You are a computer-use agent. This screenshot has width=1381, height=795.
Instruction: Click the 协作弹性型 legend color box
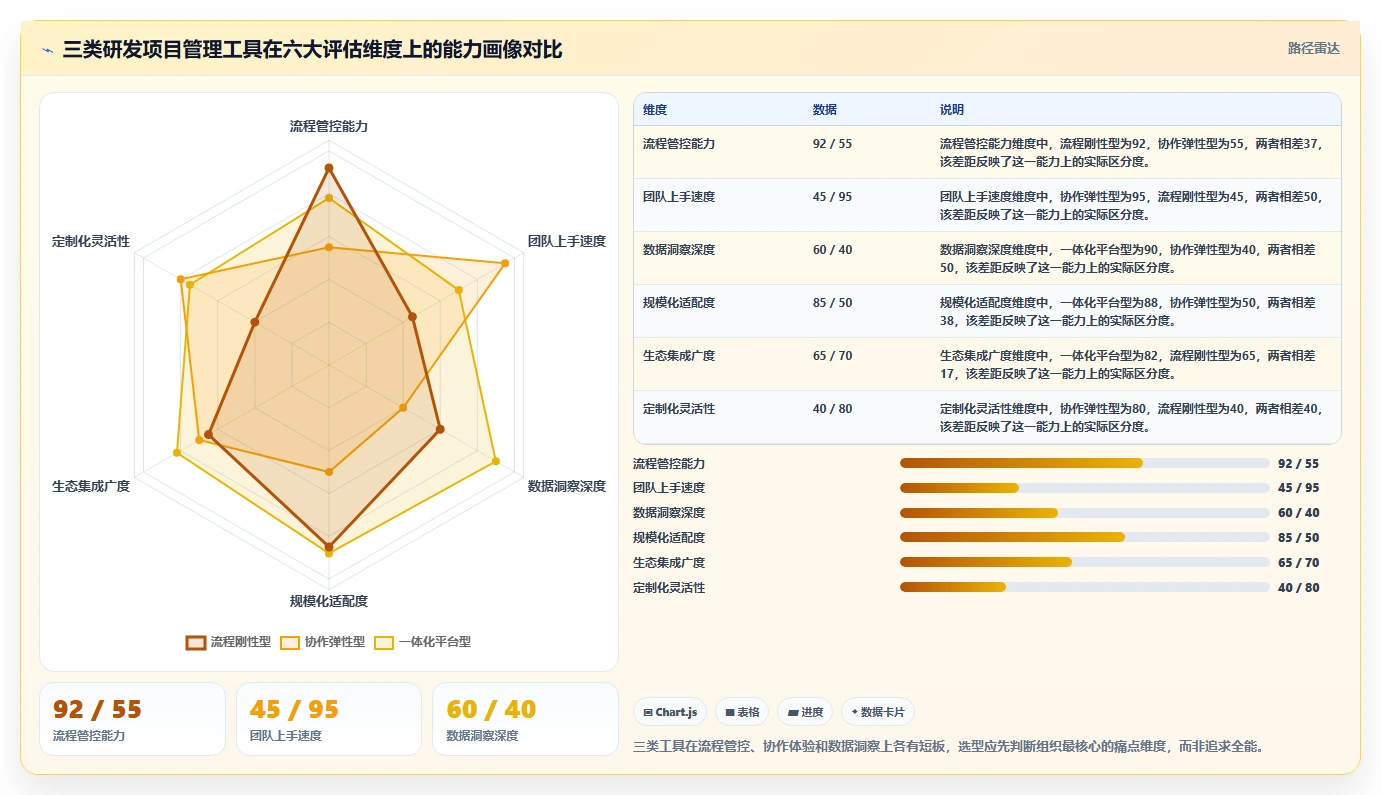click(290, 642)
